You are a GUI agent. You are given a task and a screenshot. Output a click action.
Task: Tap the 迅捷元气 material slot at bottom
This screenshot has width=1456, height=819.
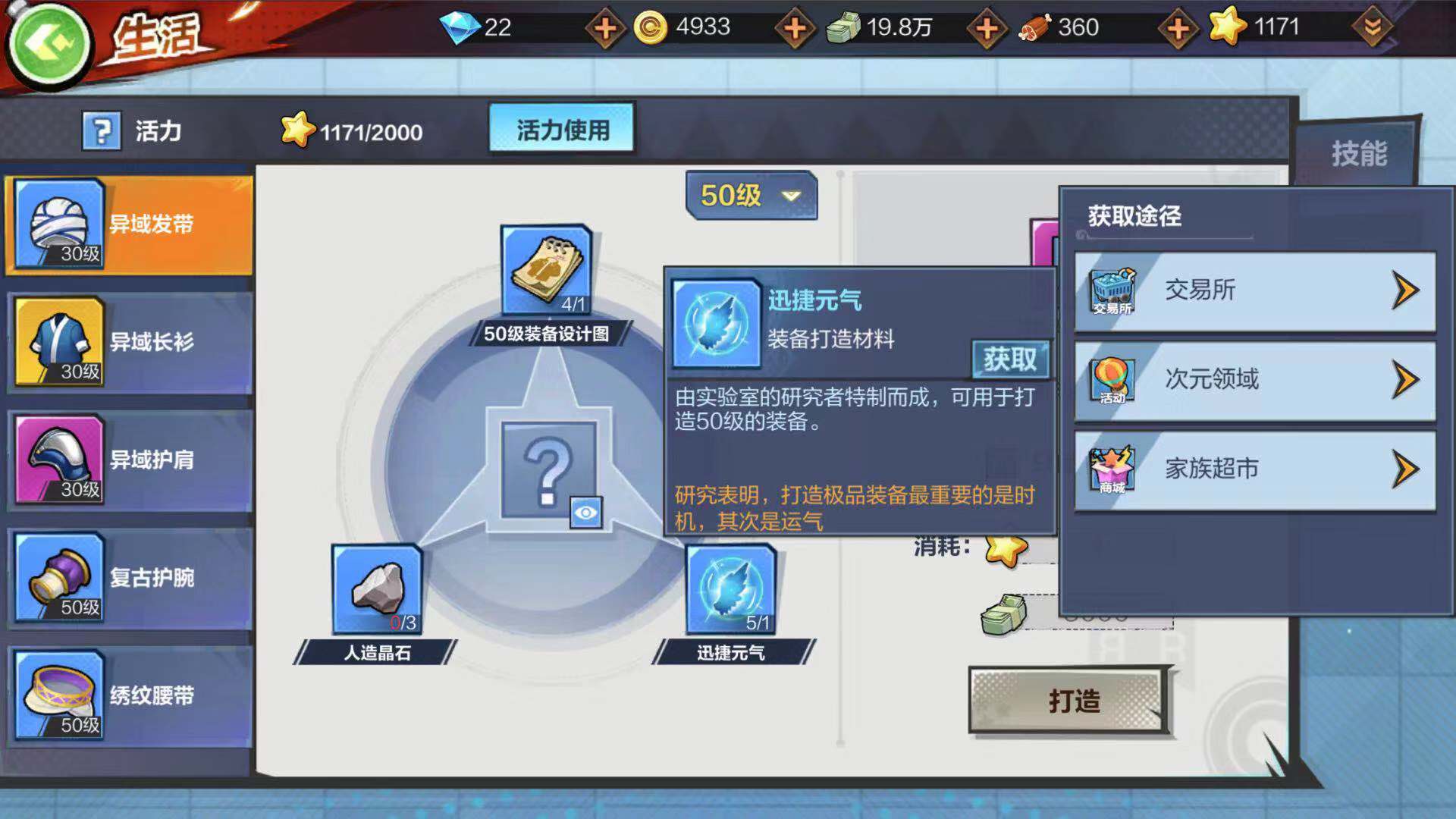point(730,589)
